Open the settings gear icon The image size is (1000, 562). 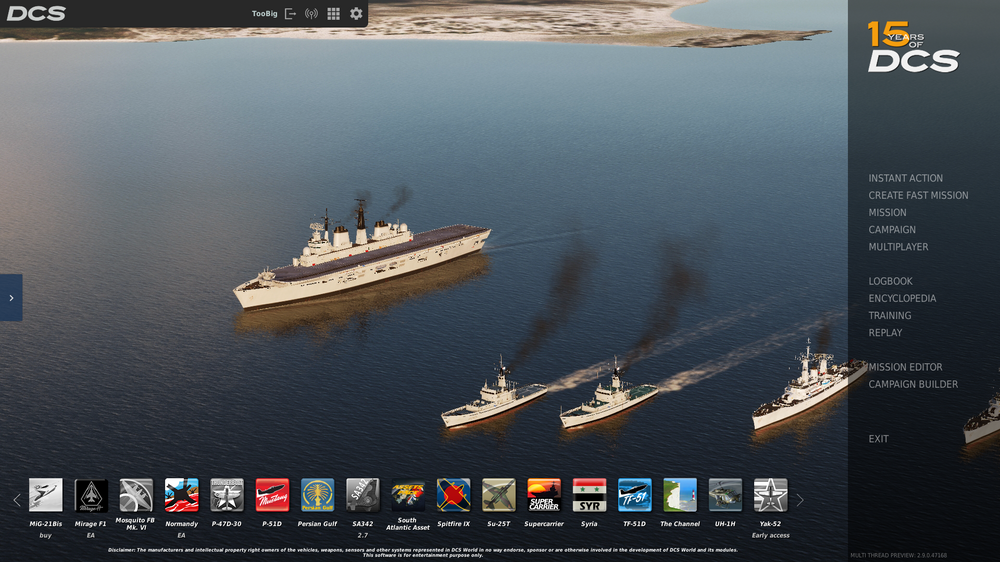click(x=356, y=14)
